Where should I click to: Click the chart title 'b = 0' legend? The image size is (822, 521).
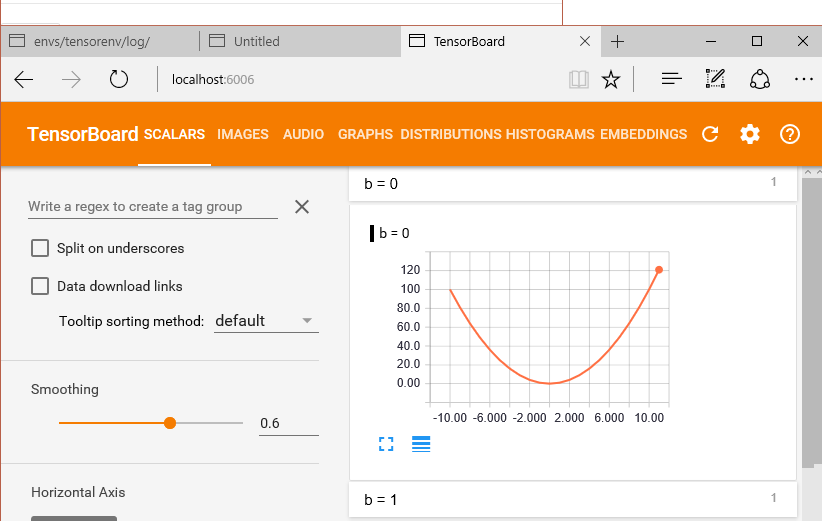point(394,233)
